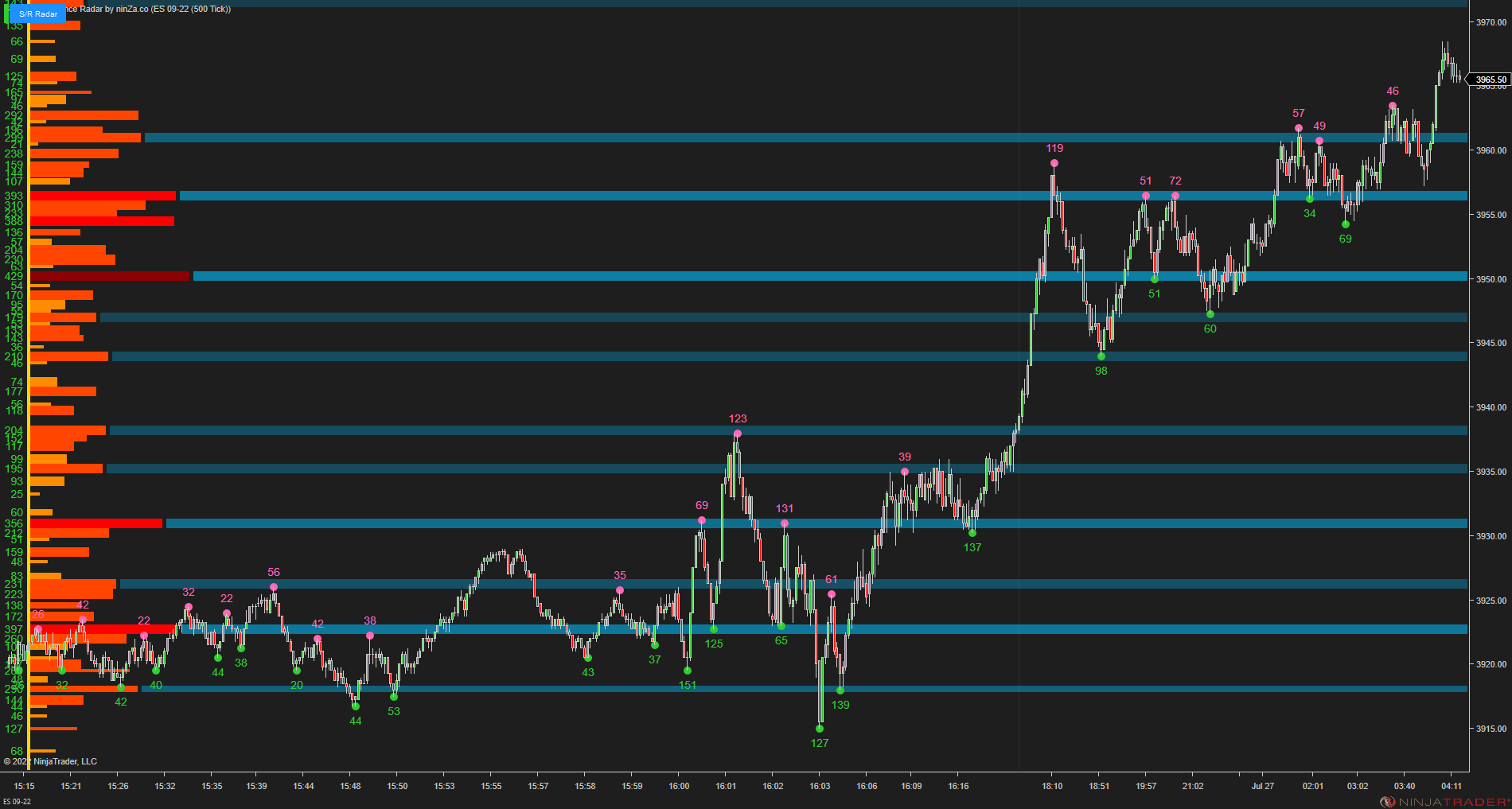The width and height of the screenshot is (1512, 809).
Task: Select the pink swing-high marker labeled 119
Action: pos(1054,161)
